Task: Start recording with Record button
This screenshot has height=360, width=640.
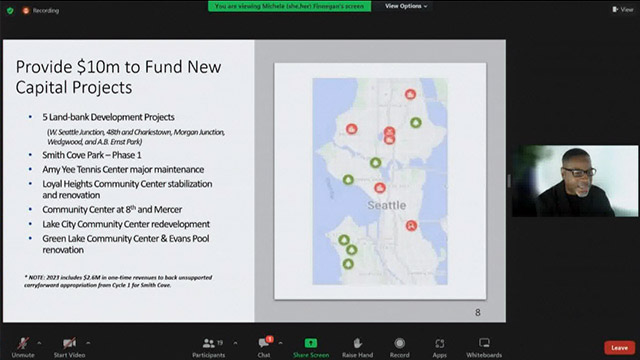Action: click(x=400, y=347)
